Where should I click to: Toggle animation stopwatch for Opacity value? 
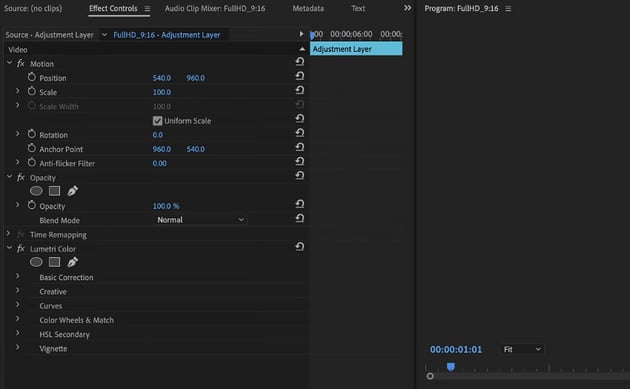pyautogui.click(x=32, y=205)
